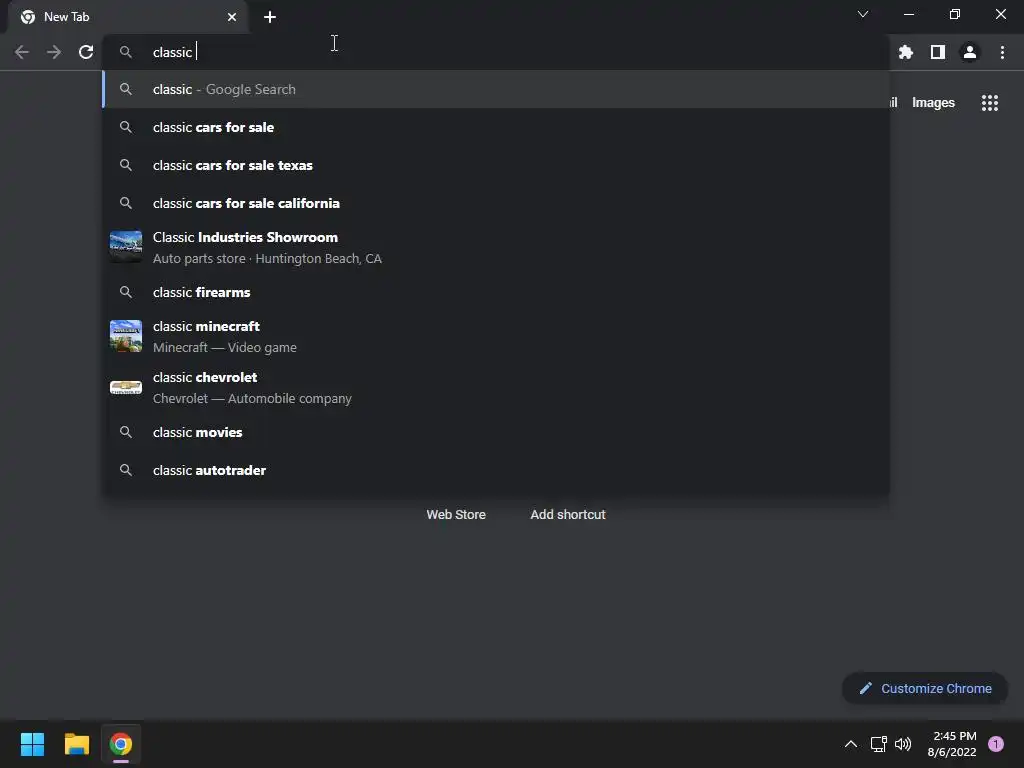1024x768 pixels.
Task: Click the Classic Industries Showroom thumbnail
Action: click(126, 246)
